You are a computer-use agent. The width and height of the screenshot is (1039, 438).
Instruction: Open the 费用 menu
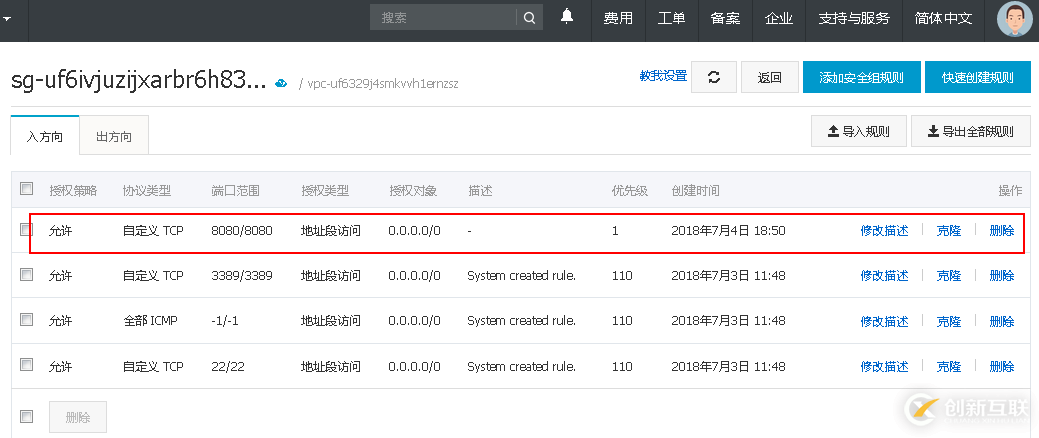[x=618, y=18]
